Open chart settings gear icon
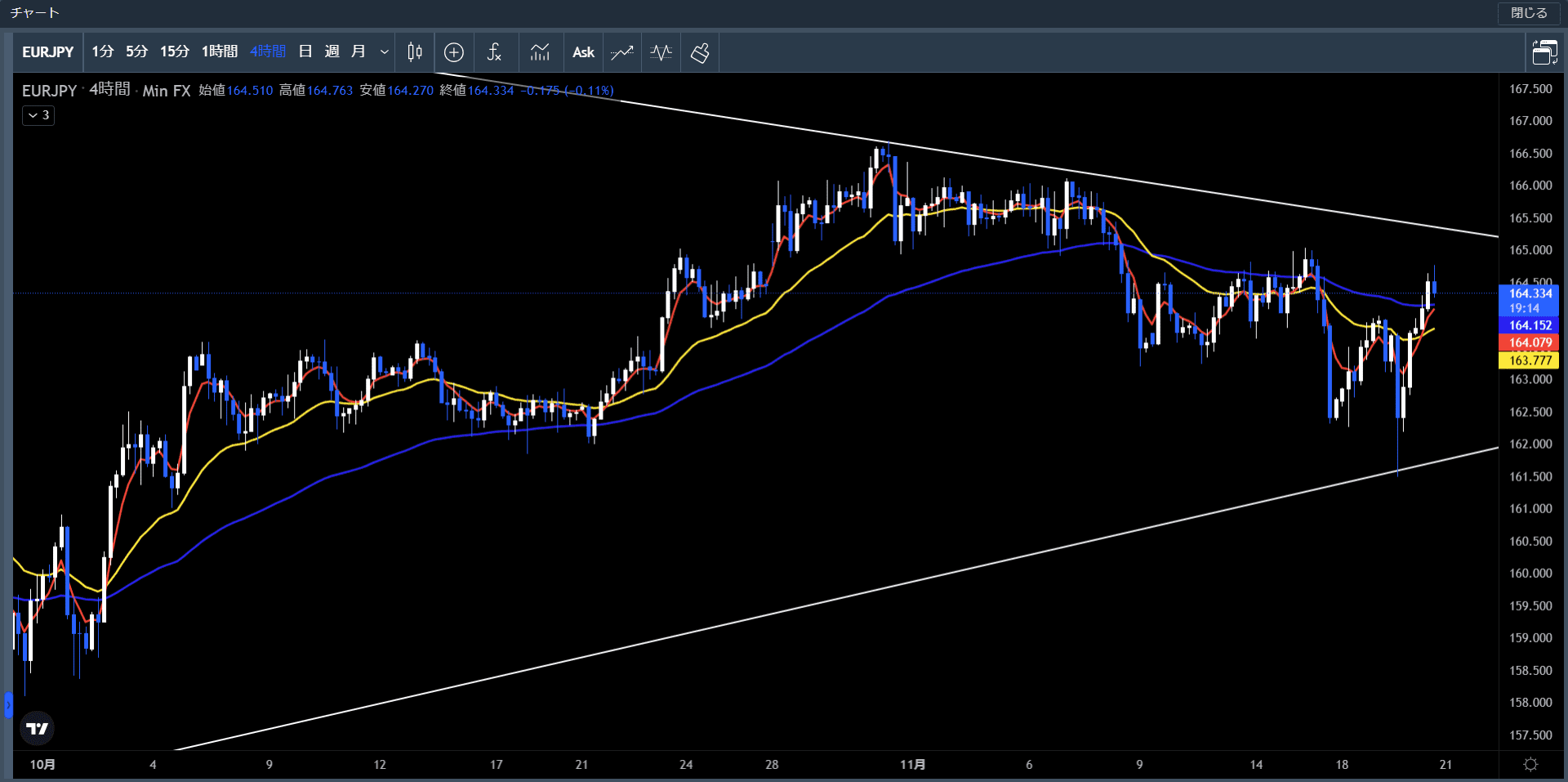Viewport: 1568px width, 782px height. [x=1531, y=764]
